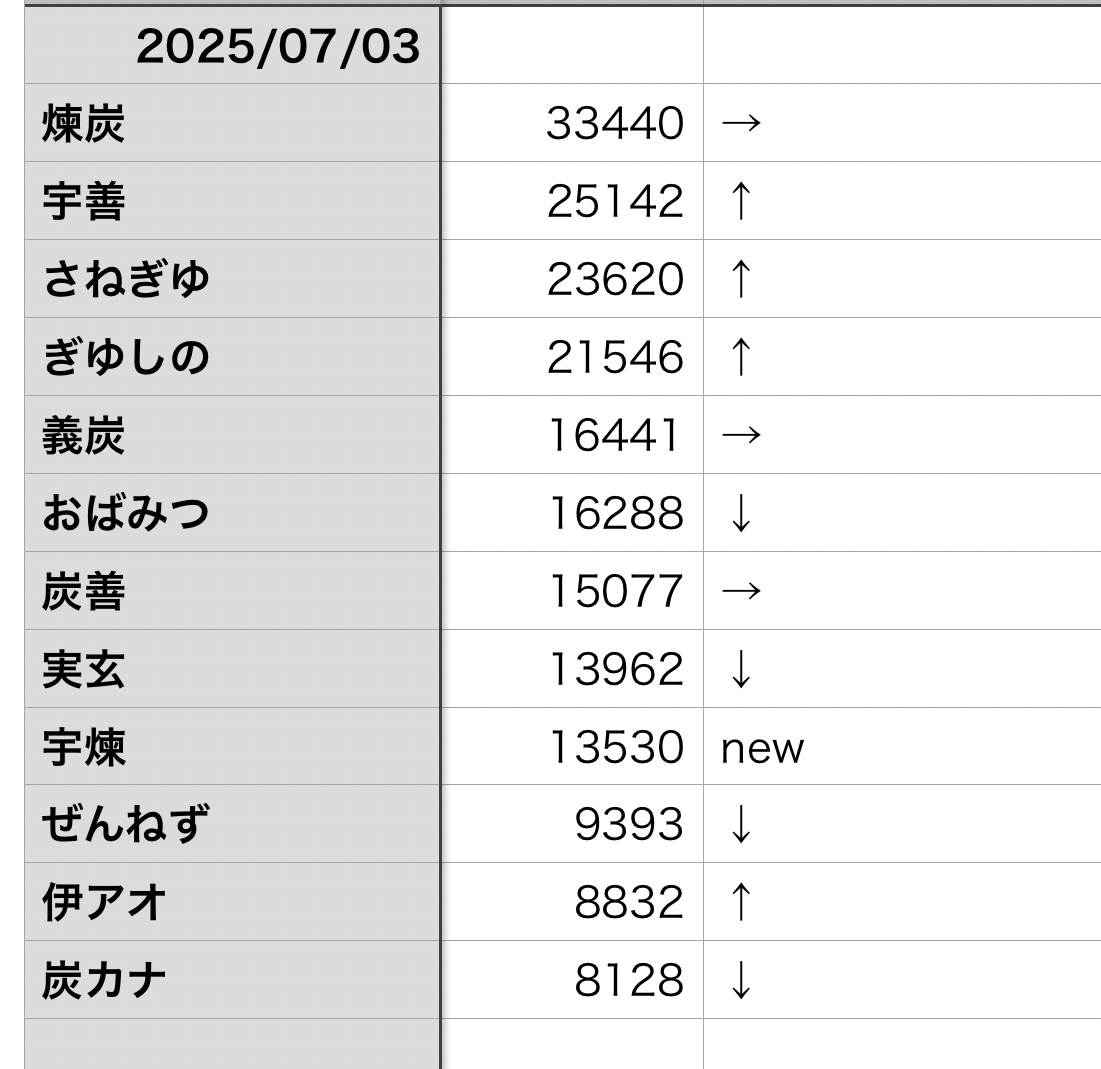Image resolution: width=1101 pixels, height=1069 pixels.
Task: Select the cell containing 13962
Action: coord(572,669)
